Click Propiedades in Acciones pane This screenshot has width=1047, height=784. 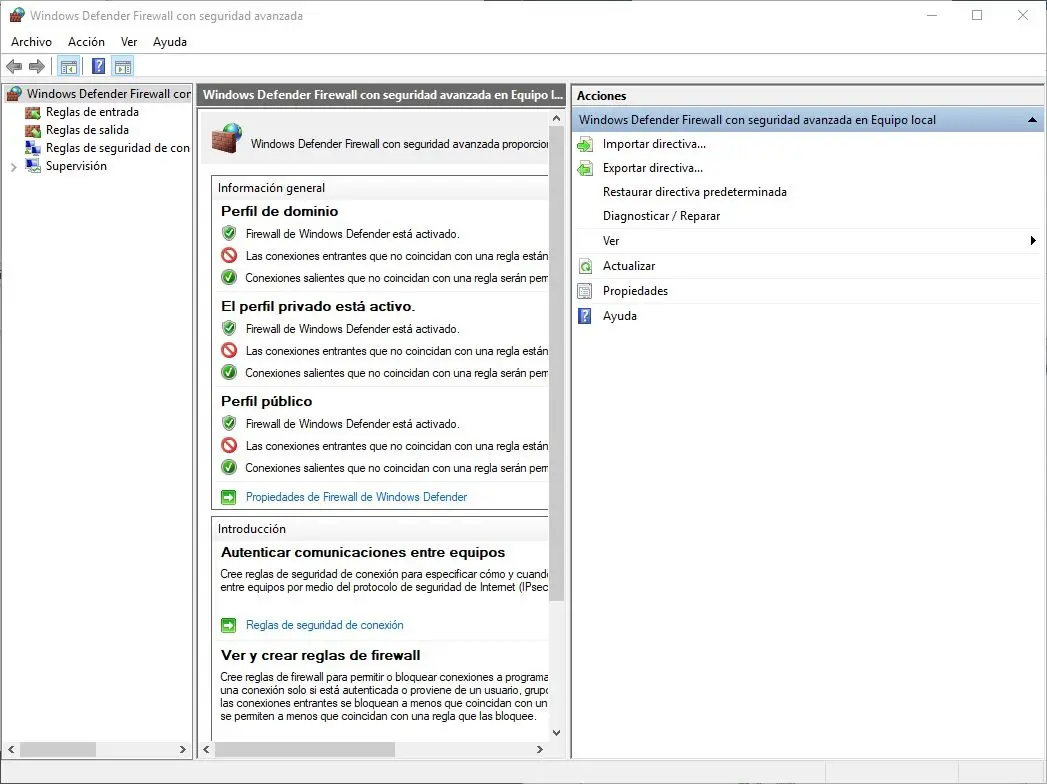coord(635,291)
